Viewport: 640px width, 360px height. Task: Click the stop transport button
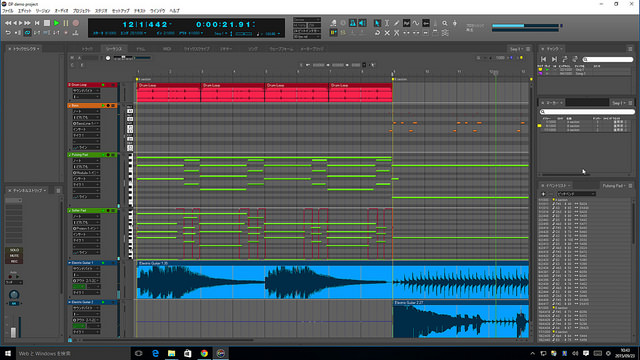[47, 23]
